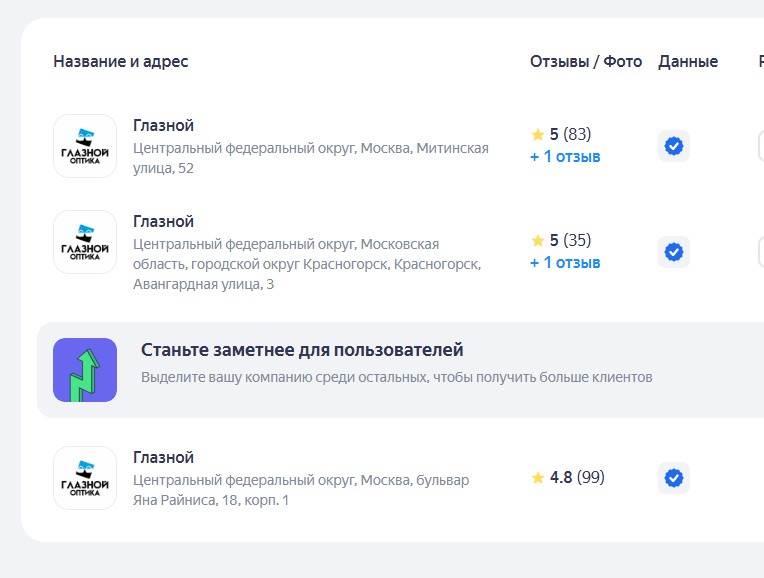The image size is (764, 578).
Task: Open '+ 1 отзыв' link for Красногорск branch
Action: coord(565,263)
